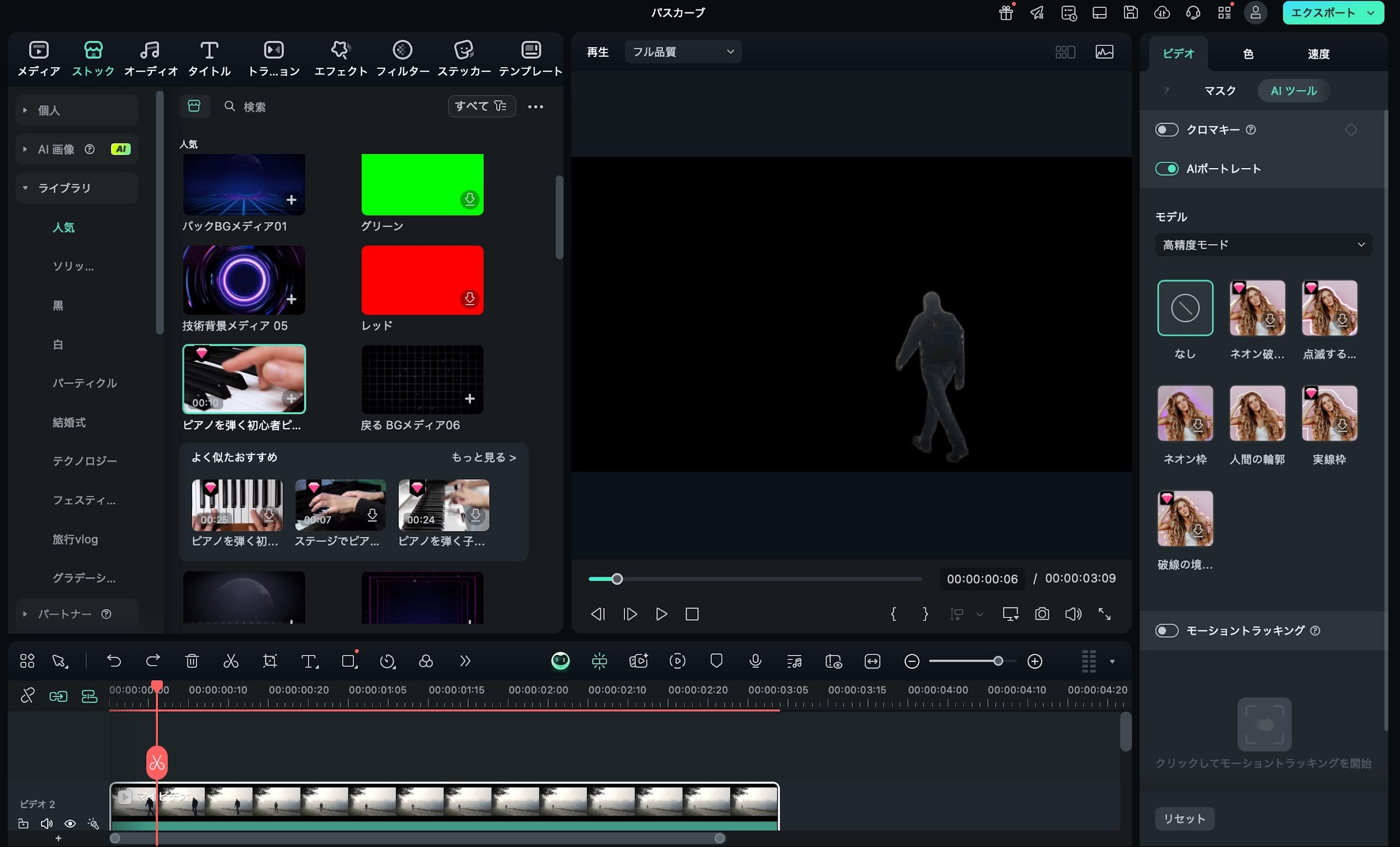1400x847 pixels.
Task: Click the speed clock icon in toolbar
Action: 388,661
